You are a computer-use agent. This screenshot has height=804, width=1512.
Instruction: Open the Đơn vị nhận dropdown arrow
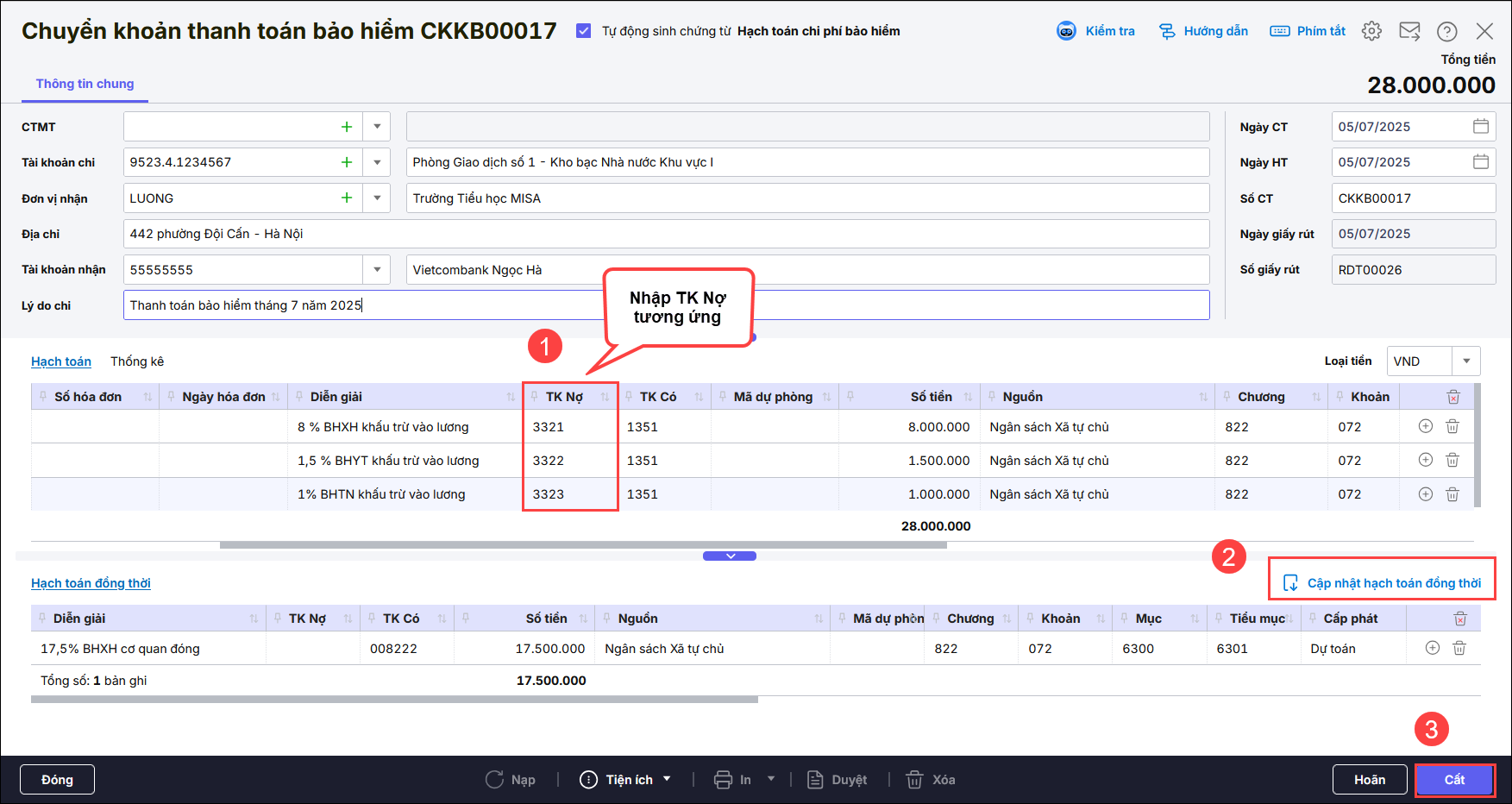point(377,198)
